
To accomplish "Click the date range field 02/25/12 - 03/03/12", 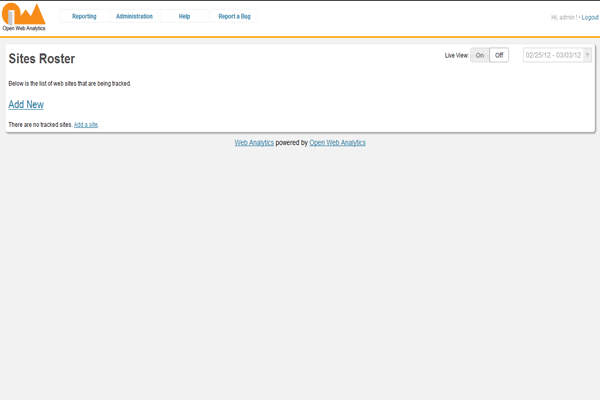I will click(x=552, y=55).
